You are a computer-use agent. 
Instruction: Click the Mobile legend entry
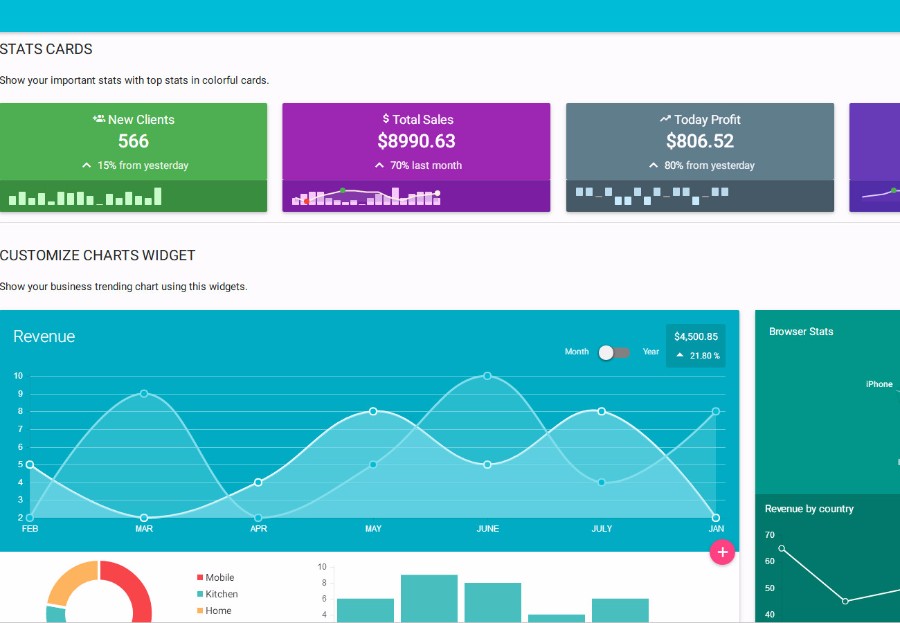coord(215,577)
